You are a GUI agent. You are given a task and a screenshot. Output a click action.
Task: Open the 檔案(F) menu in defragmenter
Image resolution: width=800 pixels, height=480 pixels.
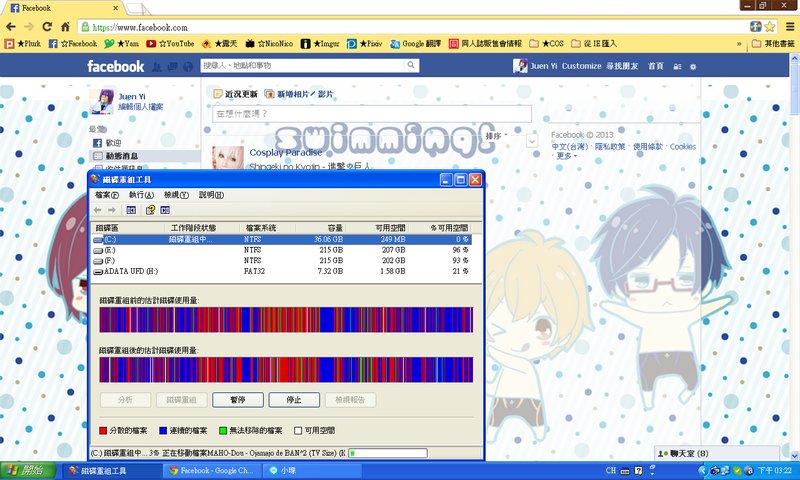click(107, 195)
